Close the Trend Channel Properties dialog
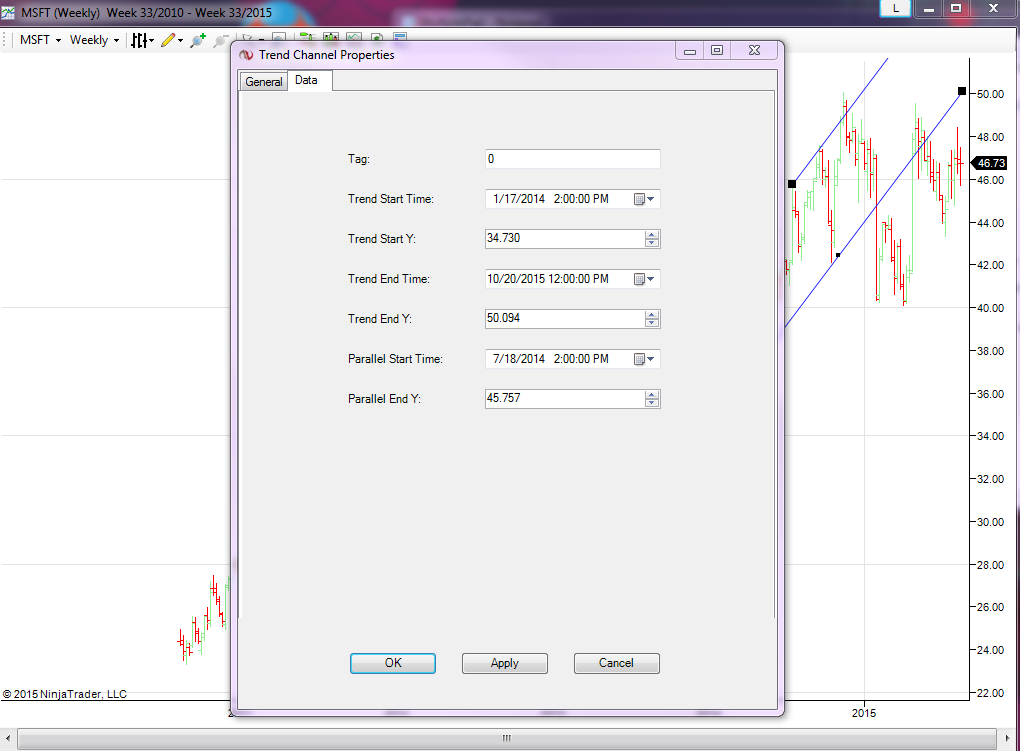The image size is (1020, 751). (755, 51)
